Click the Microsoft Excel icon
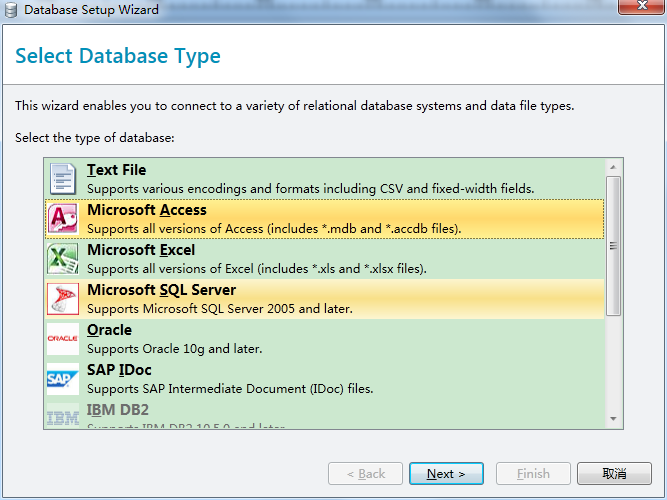The width and height of the screenshot is (667, 500). tap(63, 259)
